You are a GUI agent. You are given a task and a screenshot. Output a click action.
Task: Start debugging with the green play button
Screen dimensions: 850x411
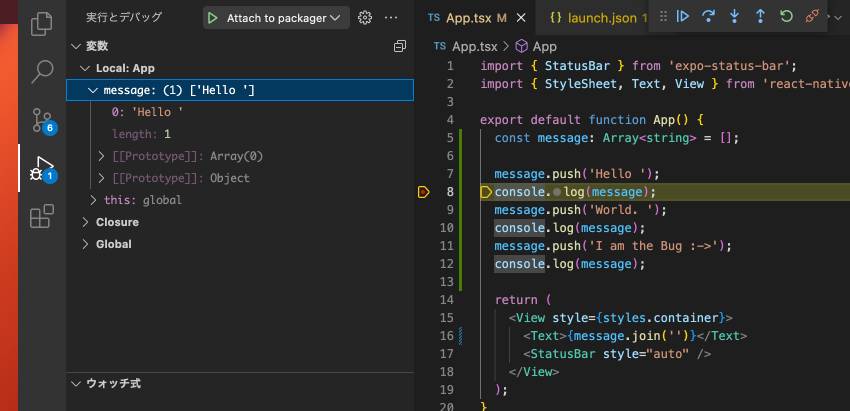tap(212, 18)
